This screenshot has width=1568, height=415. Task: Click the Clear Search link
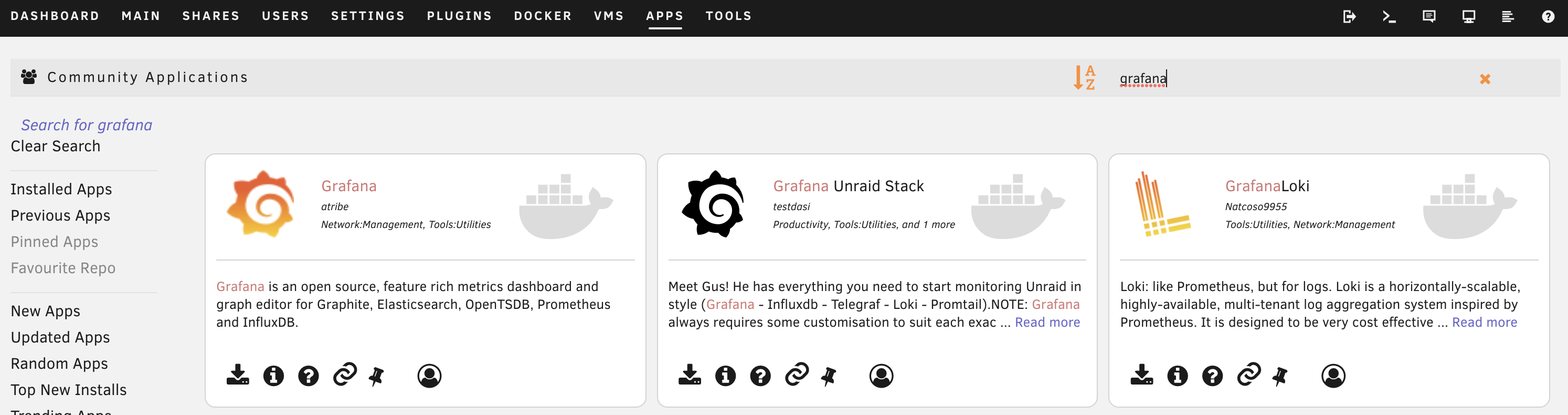coord(56,146)
